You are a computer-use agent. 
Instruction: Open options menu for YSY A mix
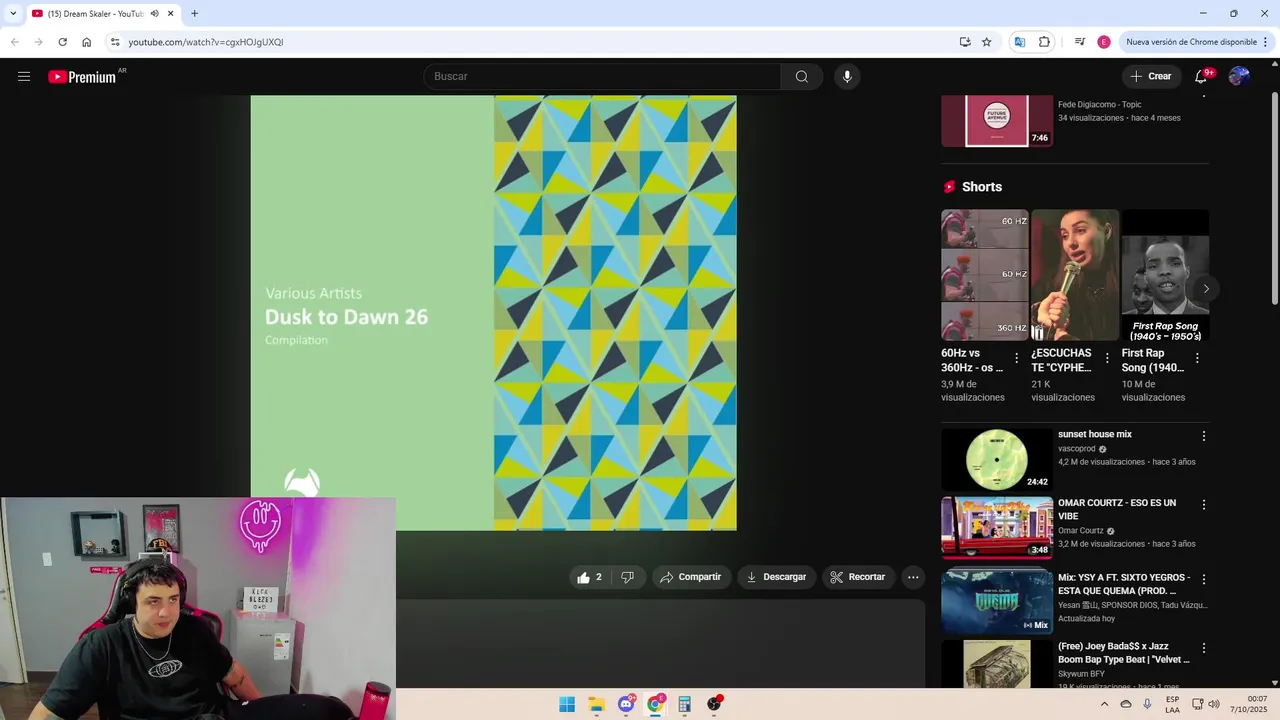click(x=1204, y=579)
